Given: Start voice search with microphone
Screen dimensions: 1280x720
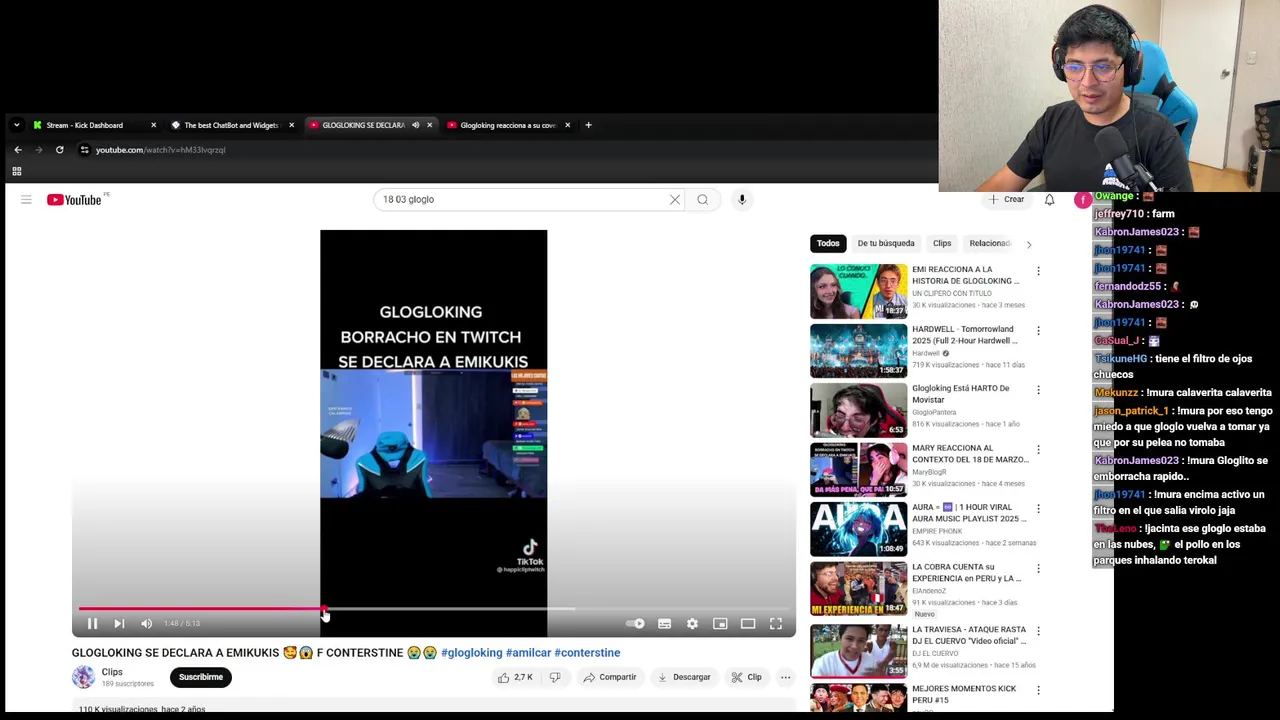Looking at the screenshot, I should 742,199.
